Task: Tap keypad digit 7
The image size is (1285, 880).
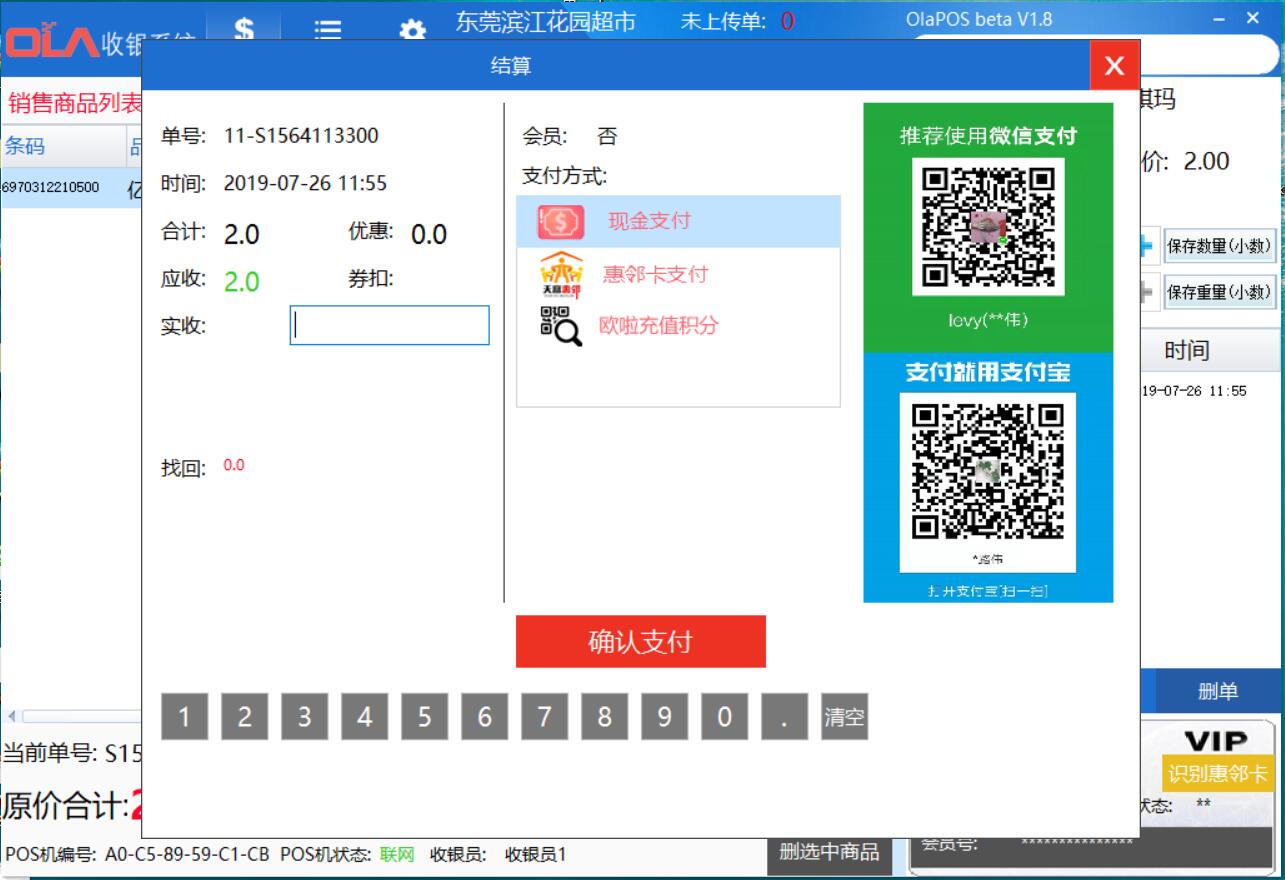Action: (x=545, y=717)
